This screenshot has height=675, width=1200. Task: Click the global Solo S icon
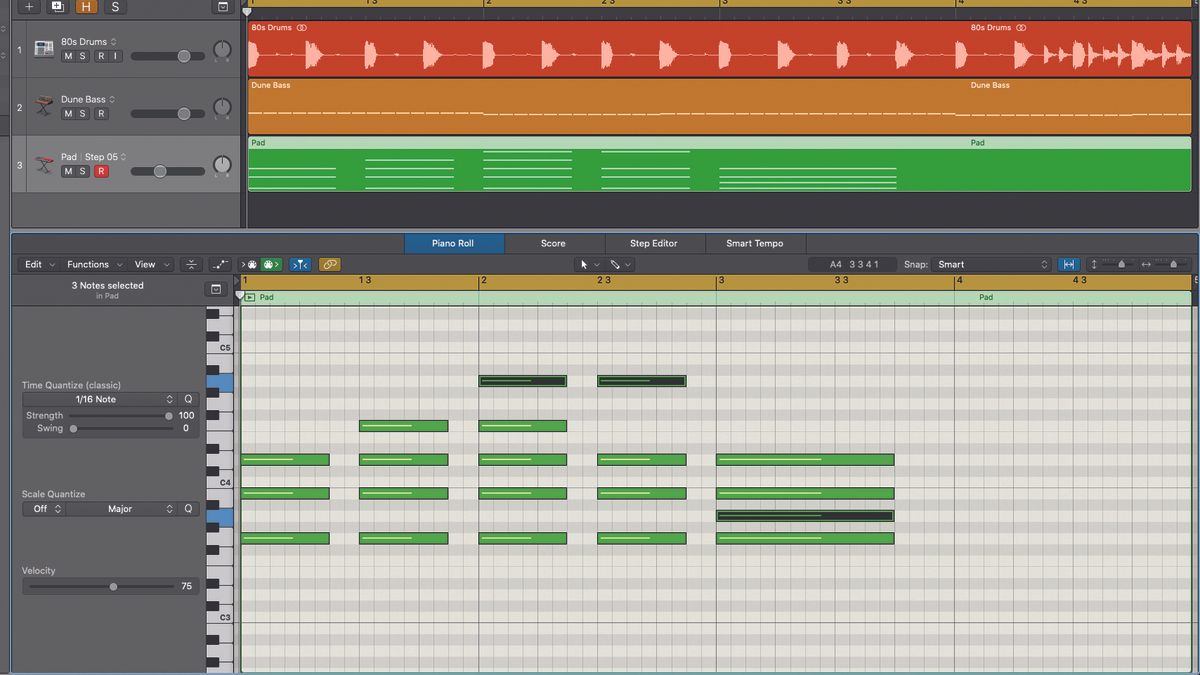pyautogui.click(x=115, y=7)
